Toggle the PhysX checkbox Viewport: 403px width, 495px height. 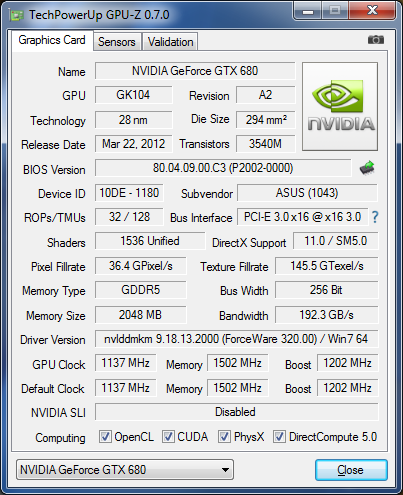point(224,437)
